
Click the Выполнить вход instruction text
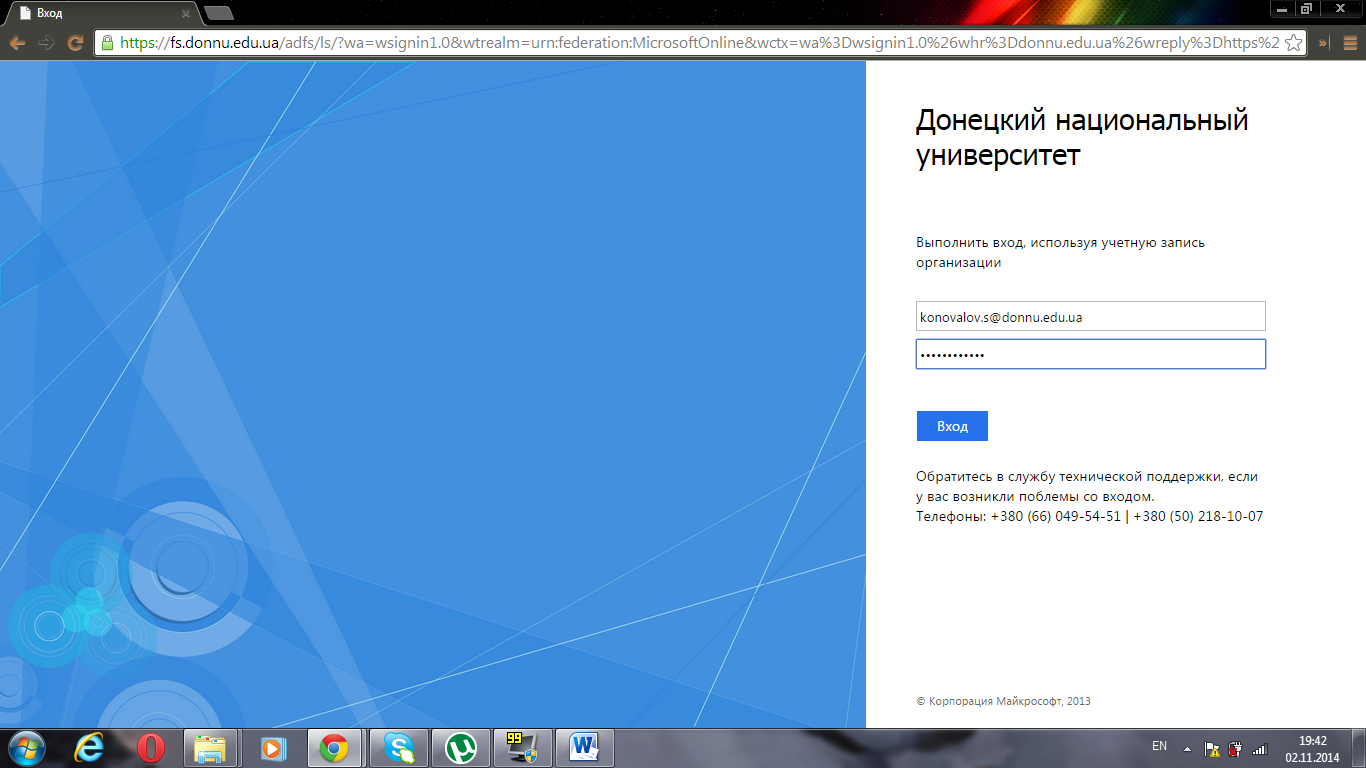click(x=1061, y=252)
